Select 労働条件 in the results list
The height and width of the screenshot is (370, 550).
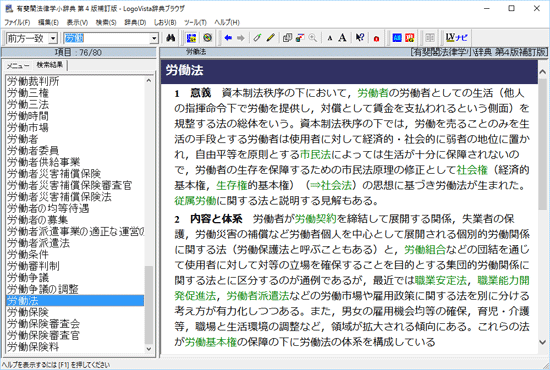28,255
